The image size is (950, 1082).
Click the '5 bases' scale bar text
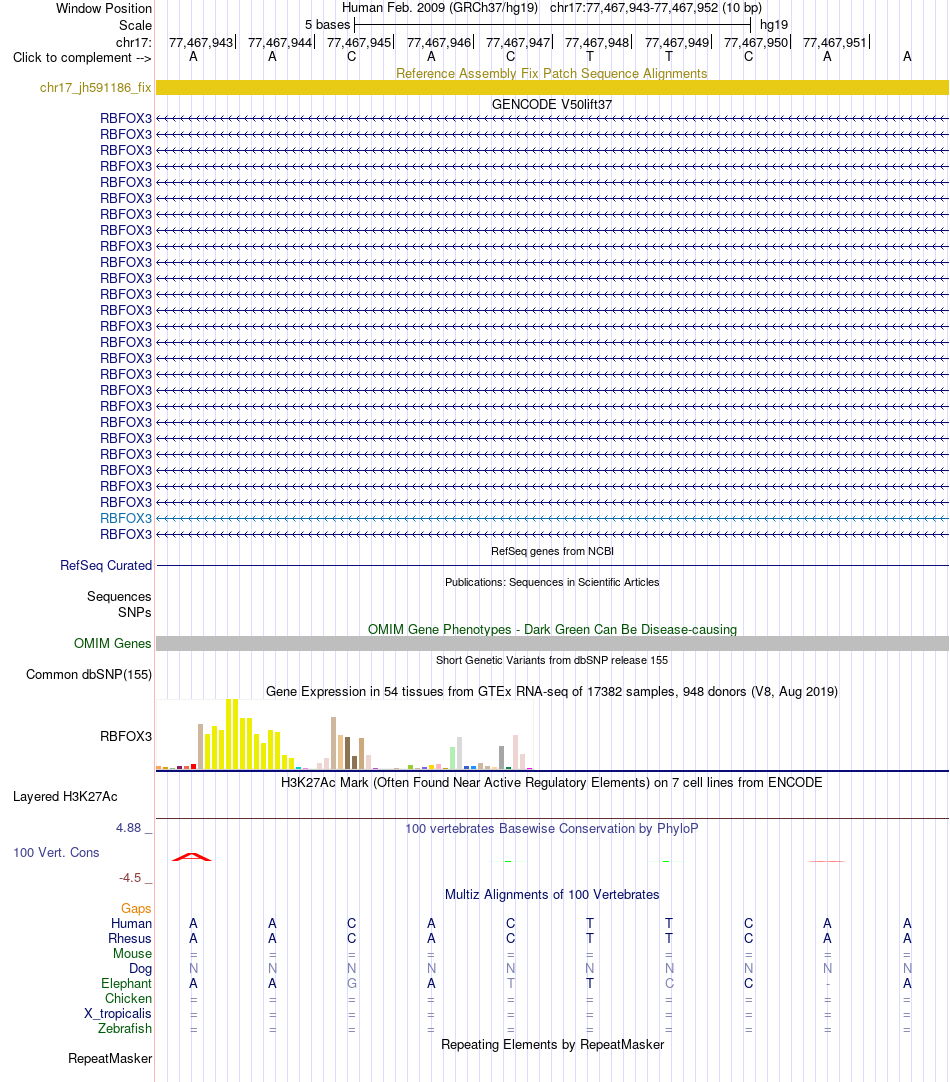tap(328, 25)
